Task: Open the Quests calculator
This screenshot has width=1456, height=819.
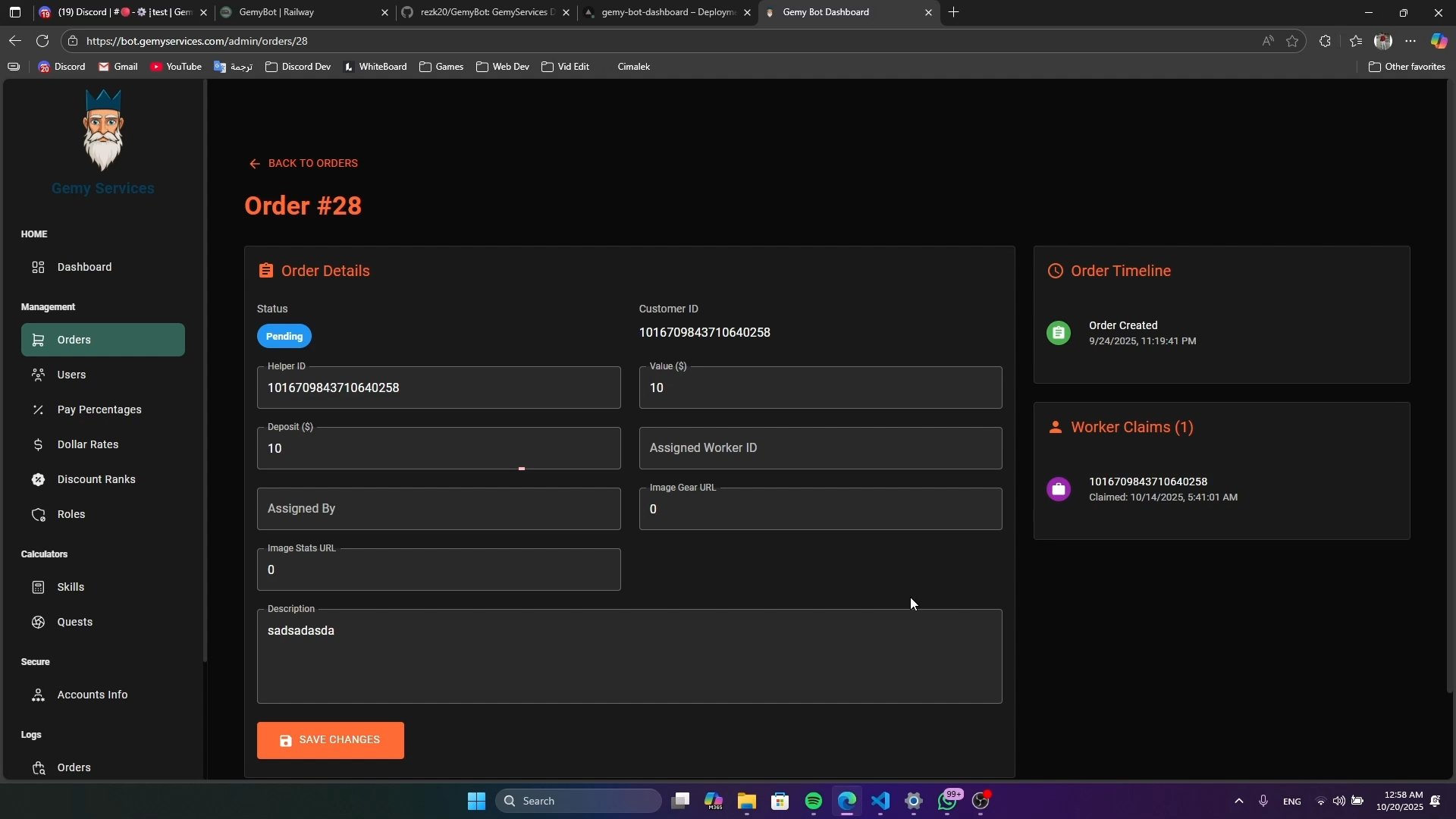Action: click(74, 622)
